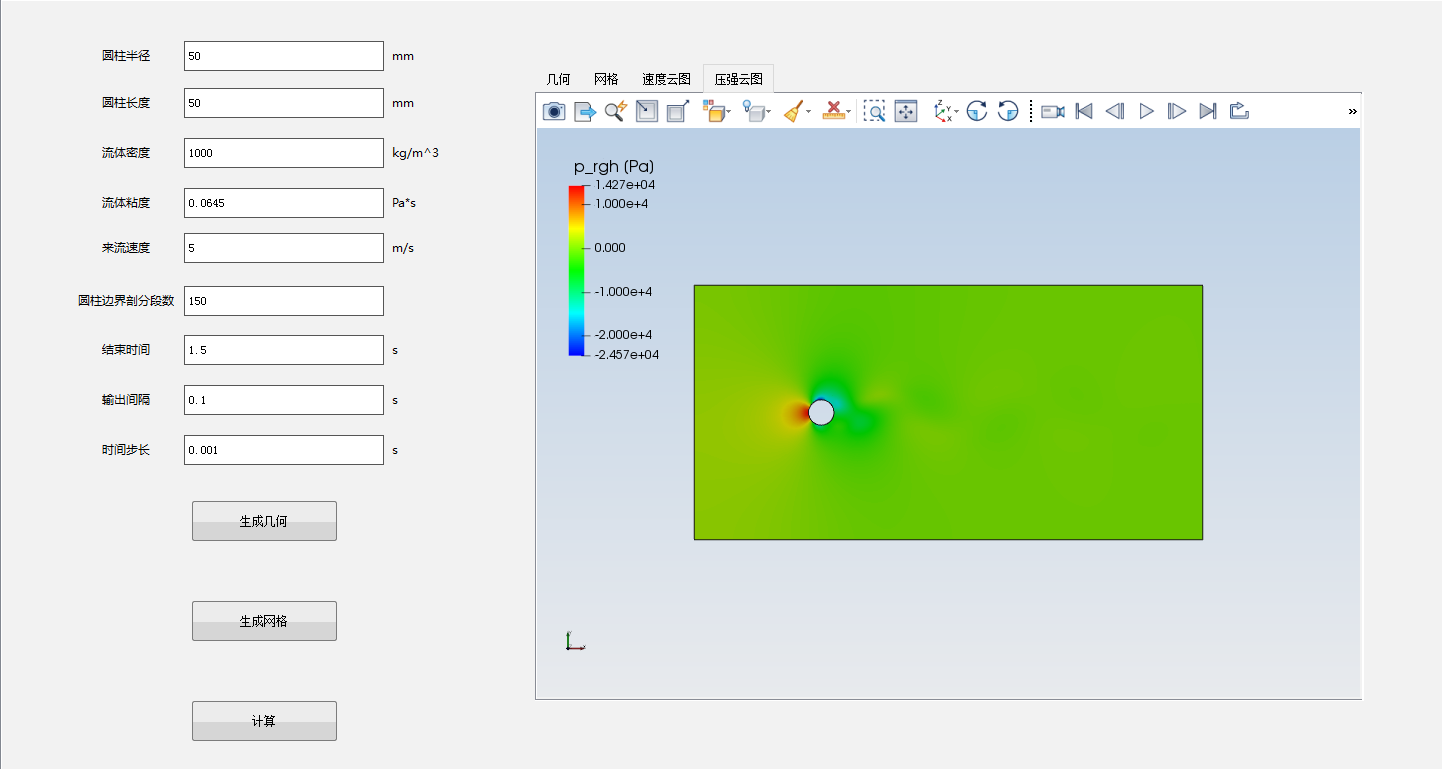Click the export arrow icon
This screenshot has height=769, width=1442.
click(585, 111)
